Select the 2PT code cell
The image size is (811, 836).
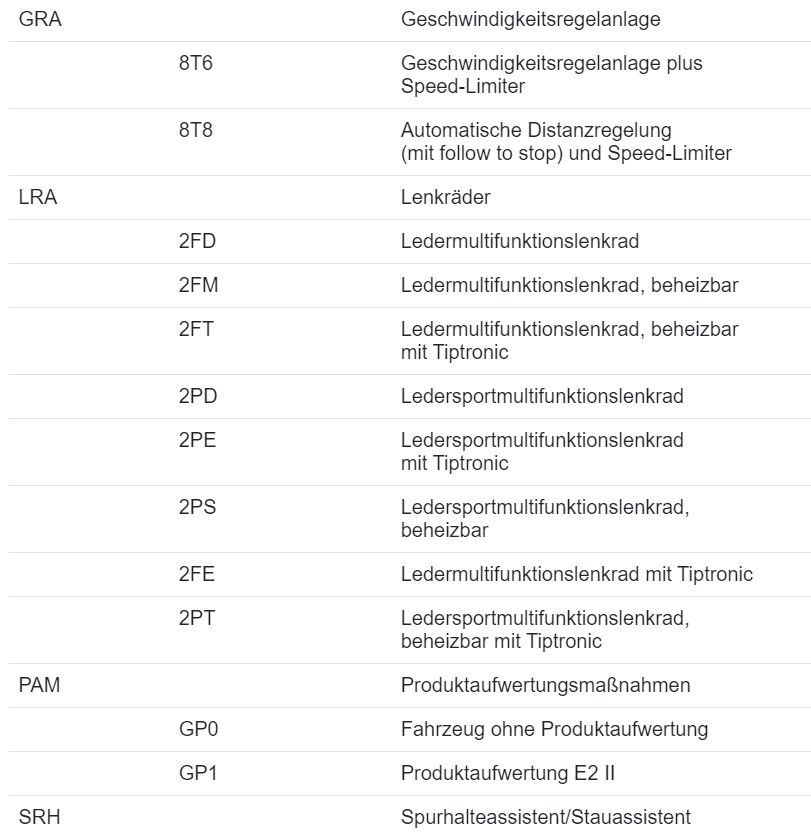click(x=197, y=618)
